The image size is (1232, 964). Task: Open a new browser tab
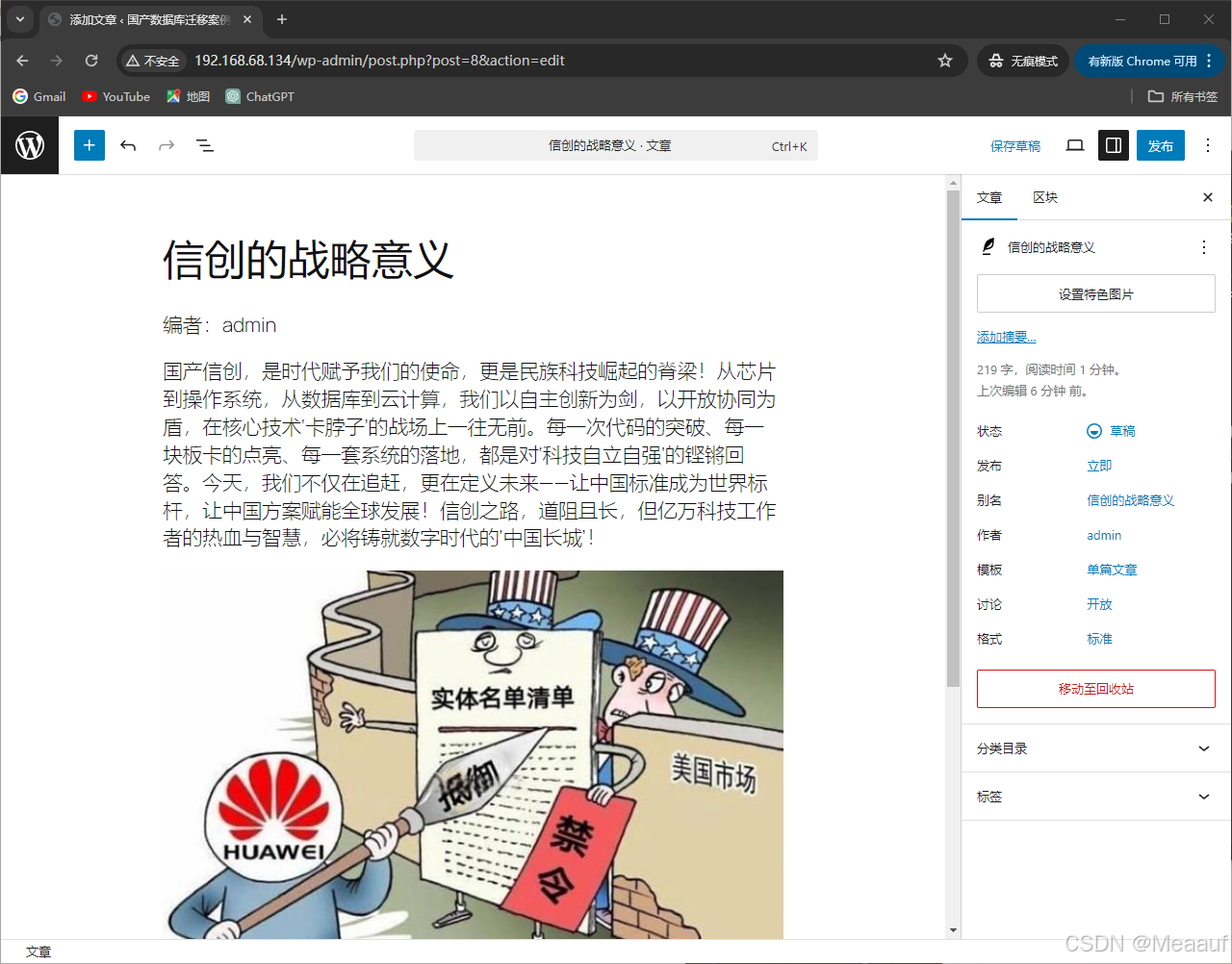[282, 19]
